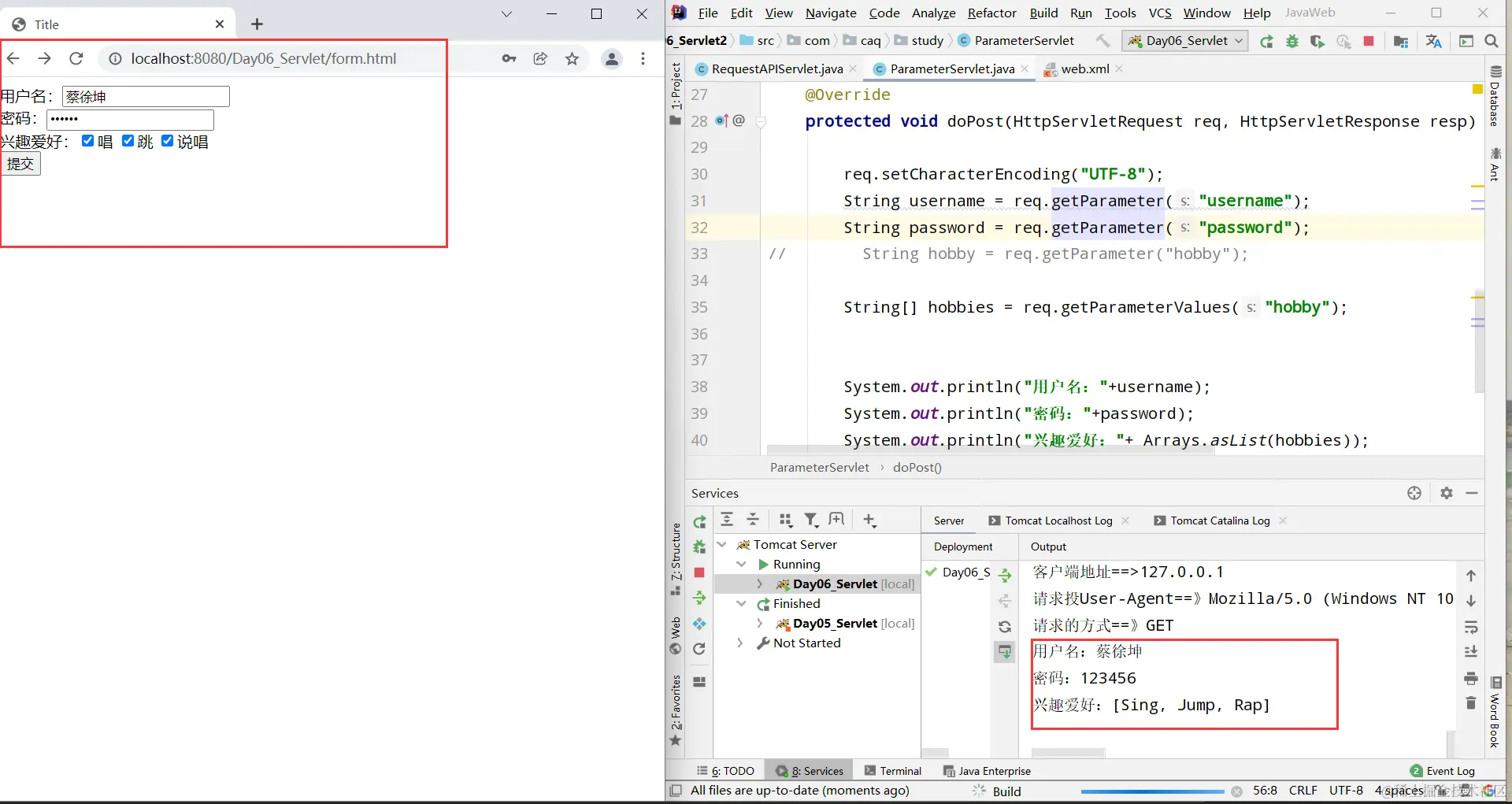1512x804 pixels.
Task: Click the 提交 submit button
Action: tap(20, 164)
